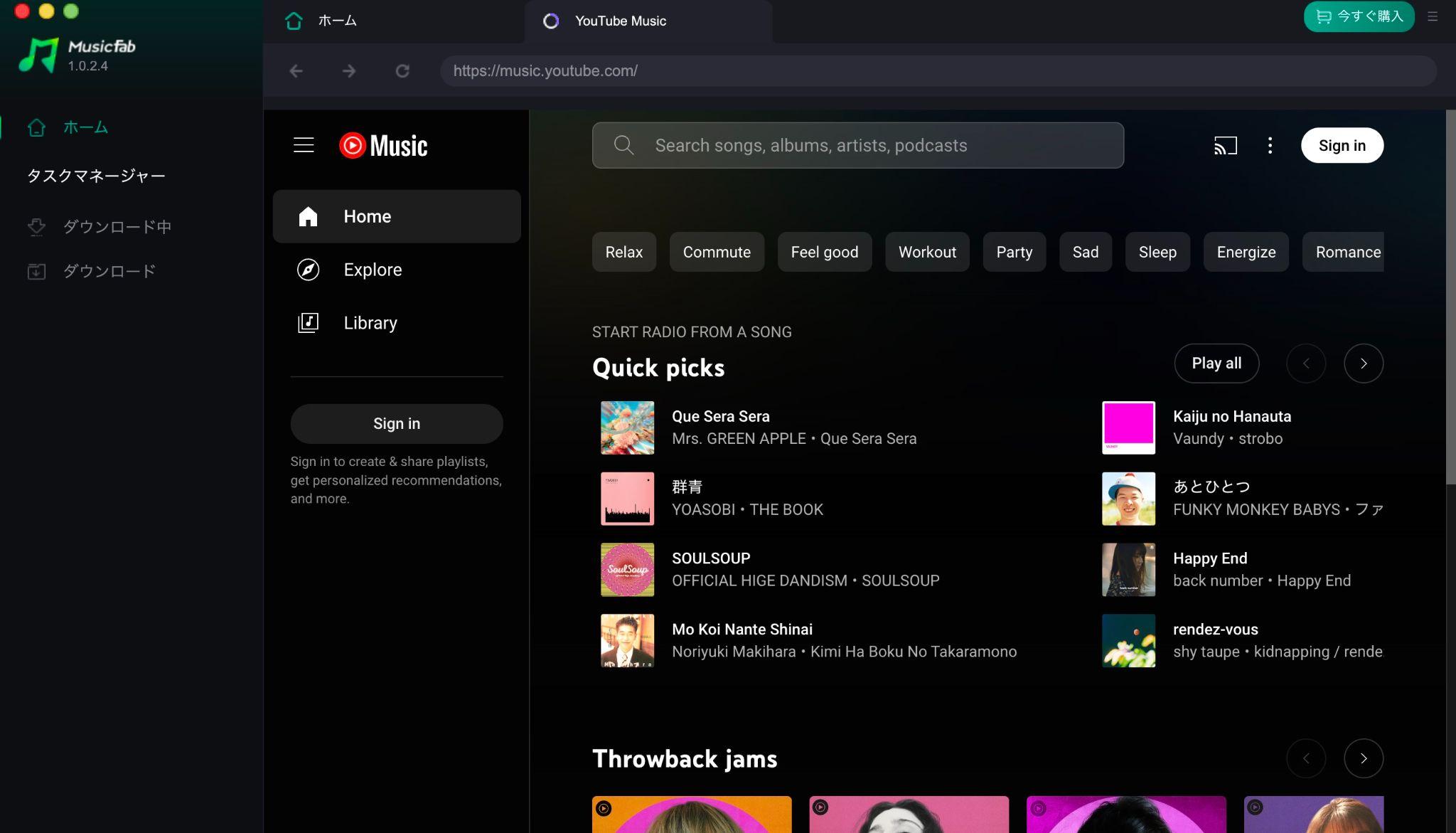1456x833 pixels.
Task: Click the music.youtube.com address bar
Action: [x=938, y=71]
